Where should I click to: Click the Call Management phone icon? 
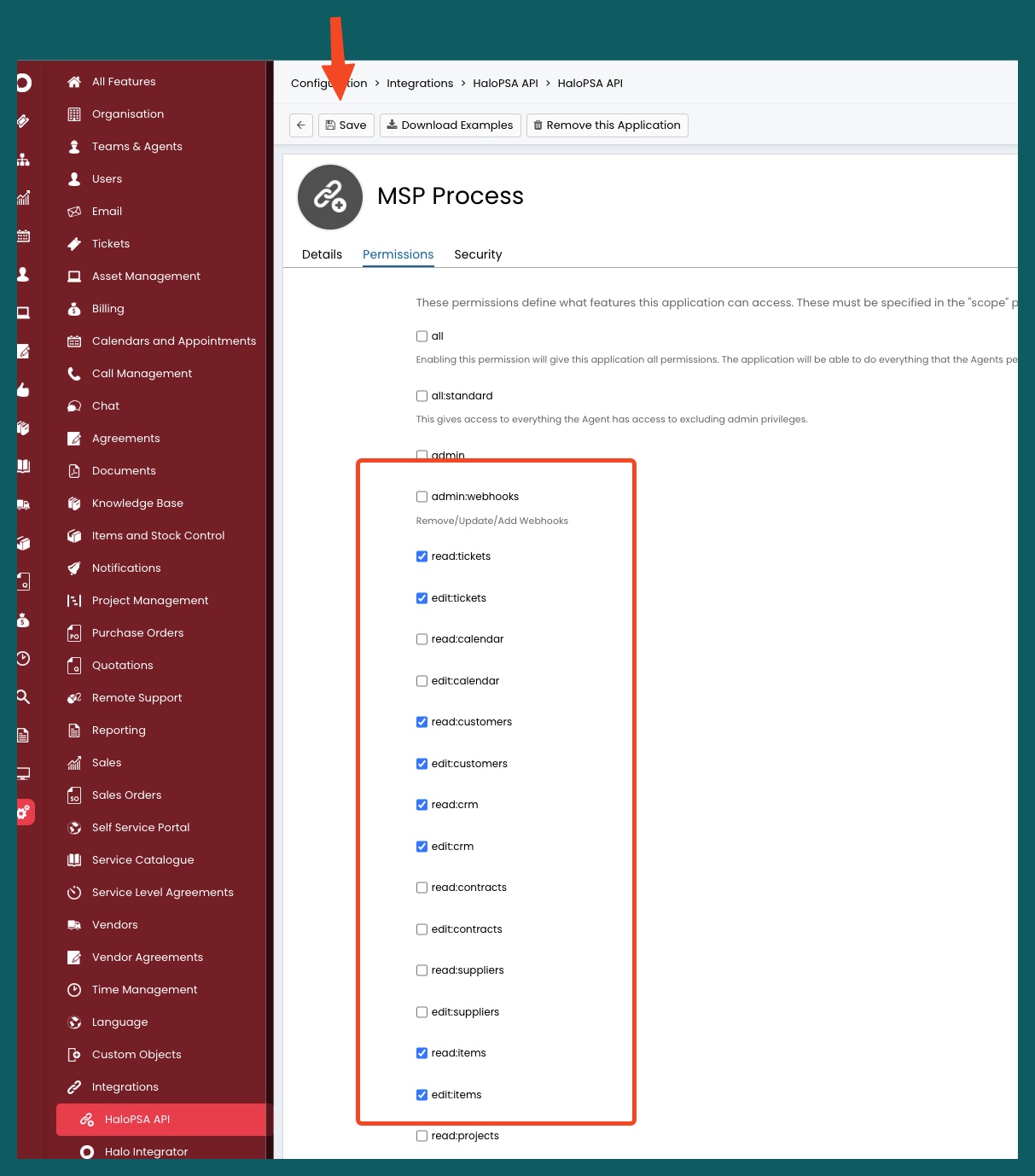[74, 374]
